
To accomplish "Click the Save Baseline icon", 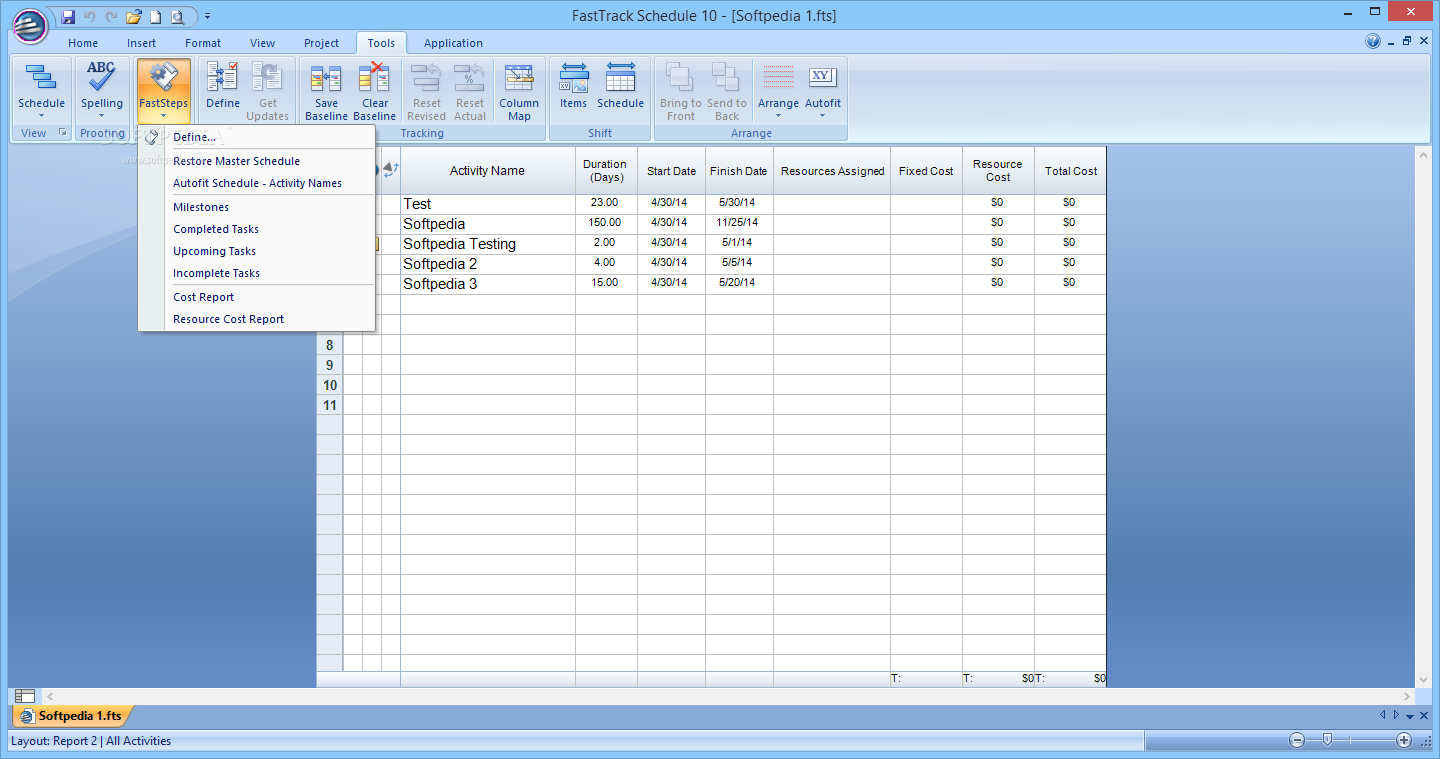I will (327, 91).
